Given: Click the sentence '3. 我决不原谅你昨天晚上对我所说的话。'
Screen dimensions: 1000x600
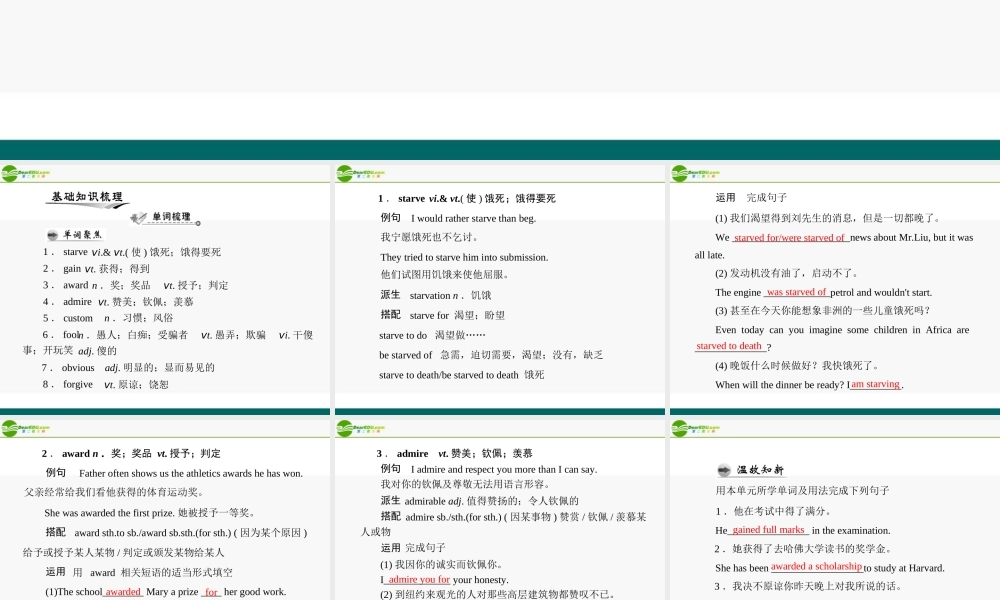Looking at the screenshot, I should [807, 586].
